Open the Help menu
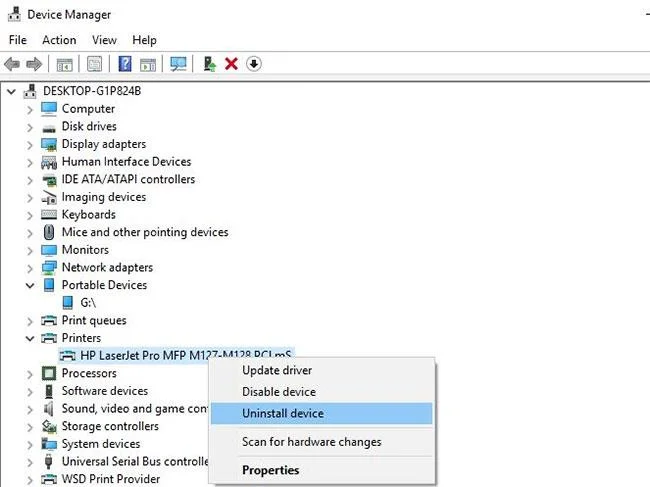This screenshot has height=487, width=650. 144,40
